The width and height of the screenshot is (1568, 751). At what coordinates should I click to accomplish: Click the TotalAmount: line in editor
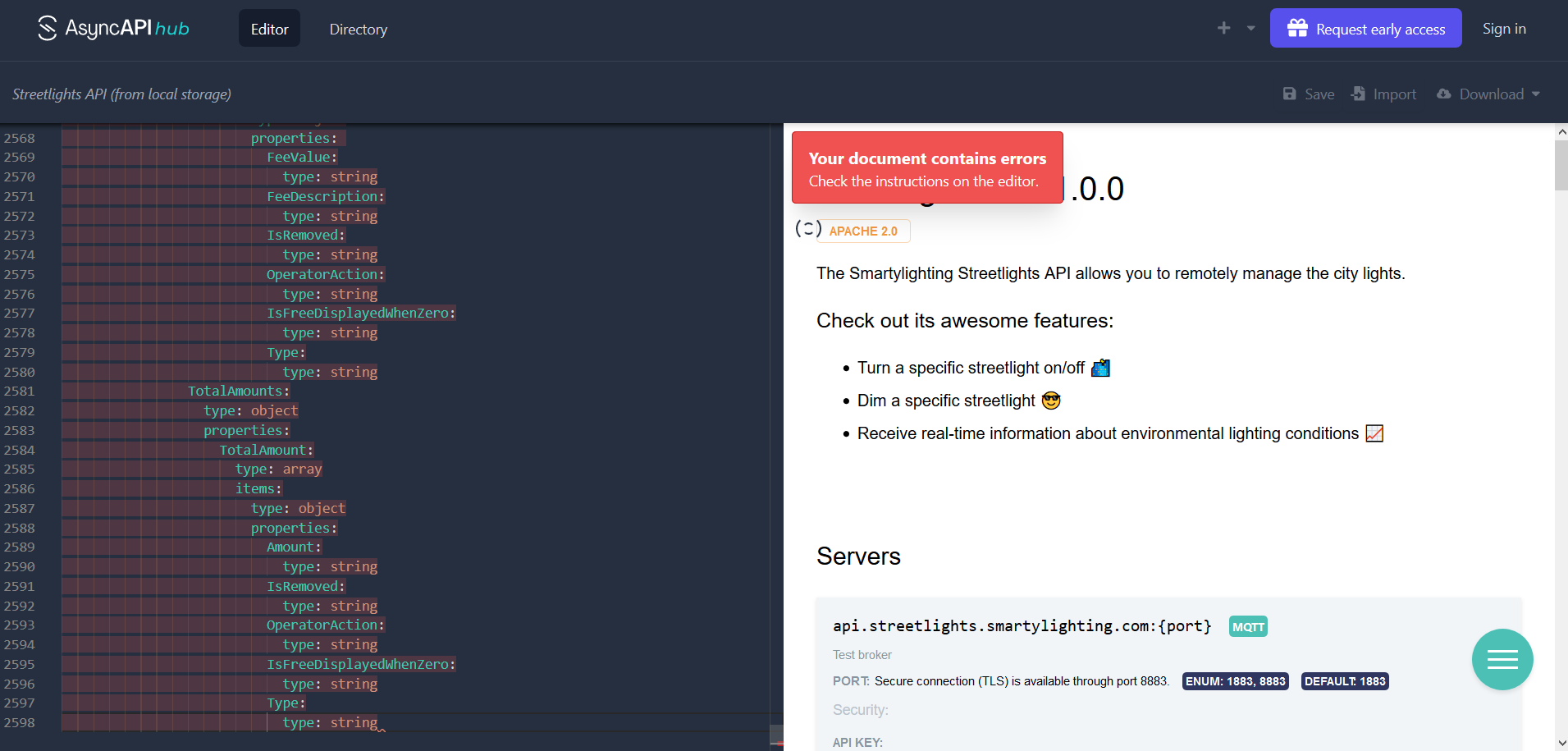tap(267, 450)
